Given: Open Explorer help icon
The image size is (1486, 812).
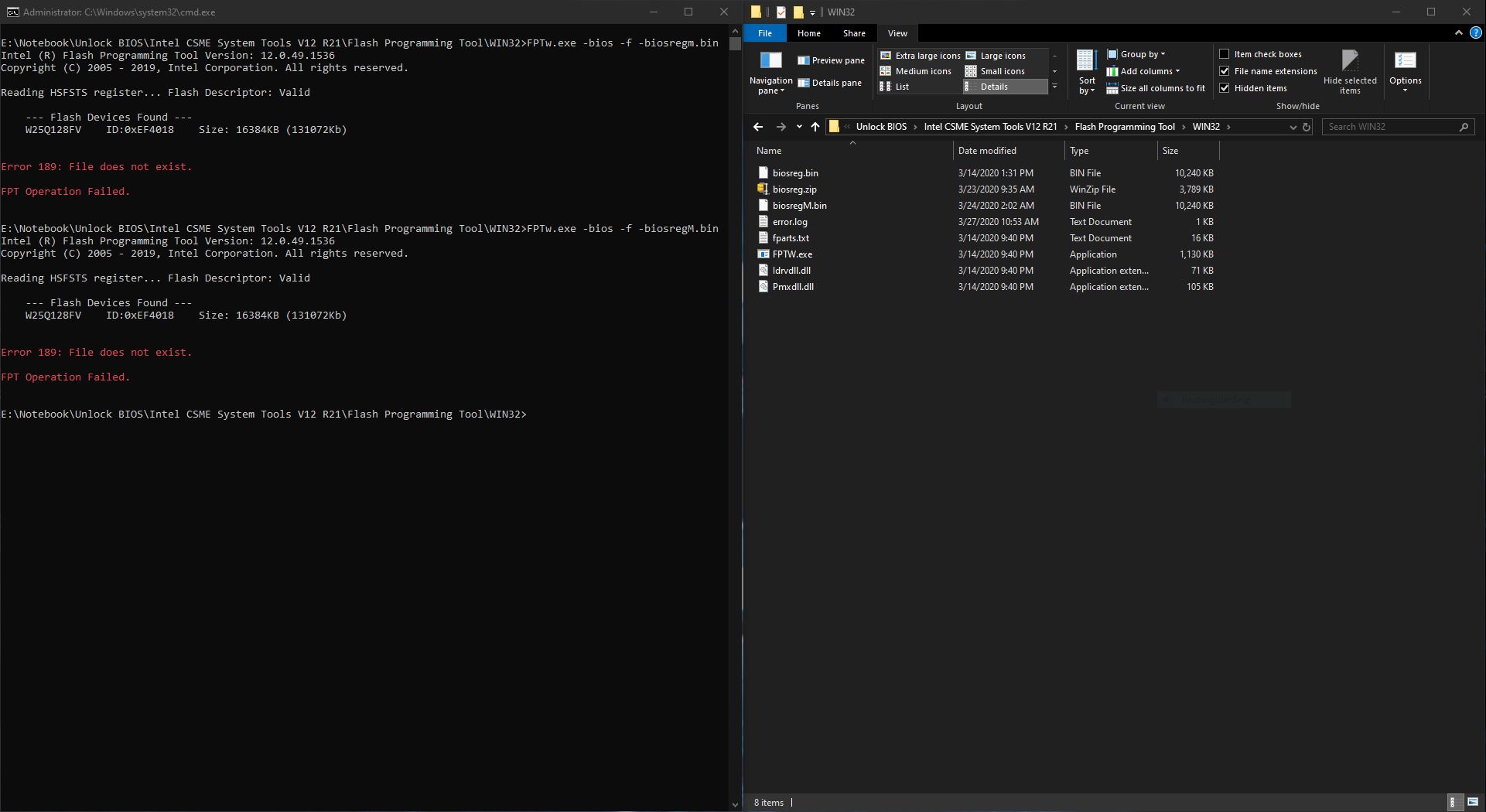Looking at the screenshot, I should pyautogui.click(x=1475, y=33).
